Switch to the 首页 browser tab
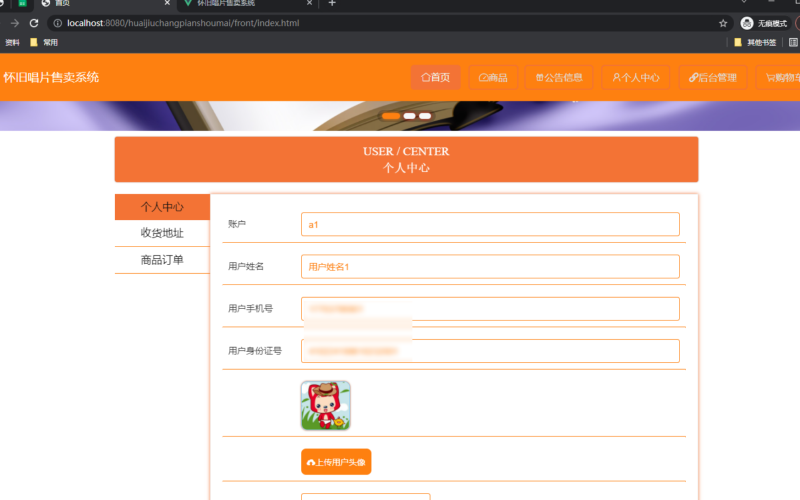 105,4
